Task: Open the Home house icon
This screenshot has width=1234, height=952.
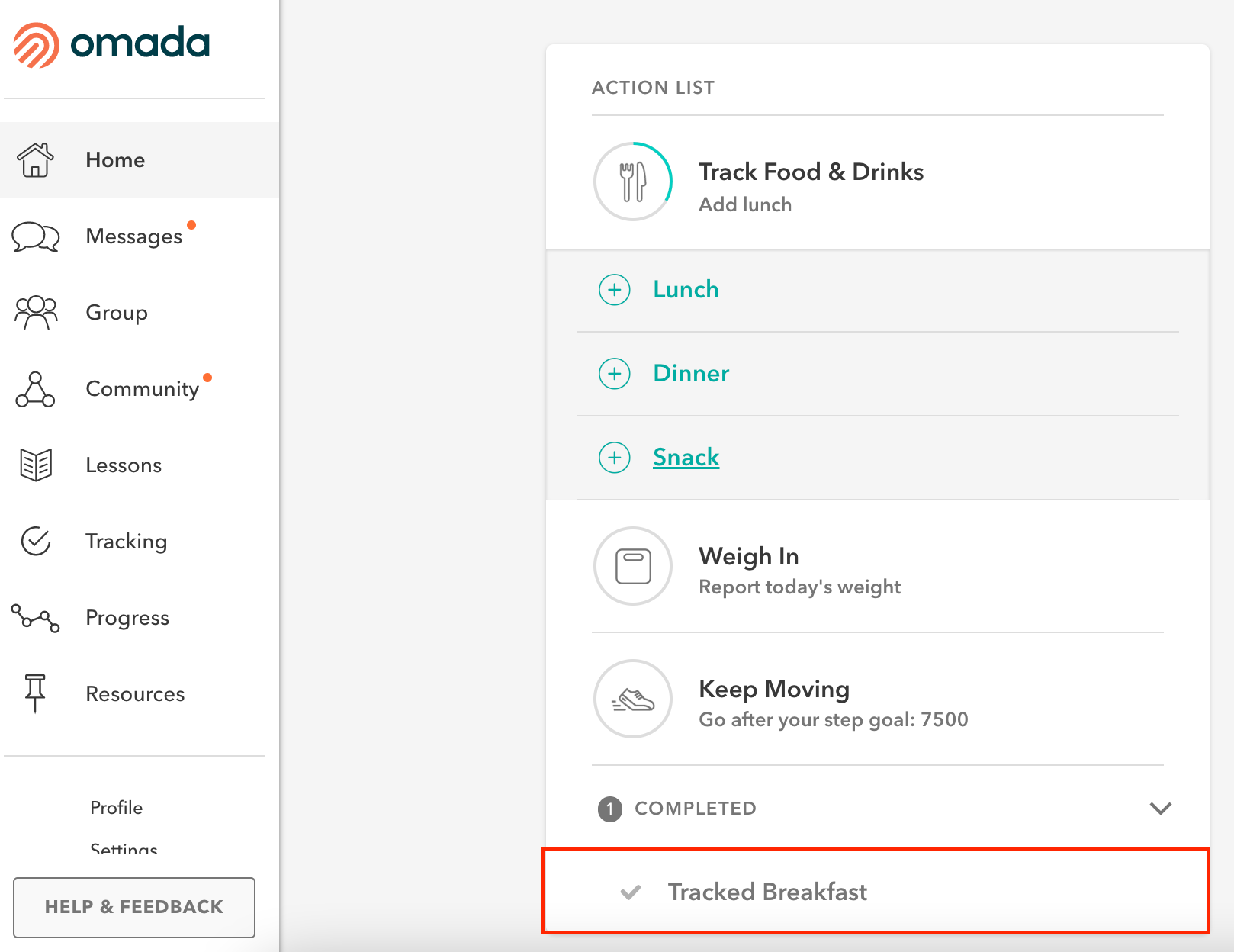Action: click(x=36, y=160)
